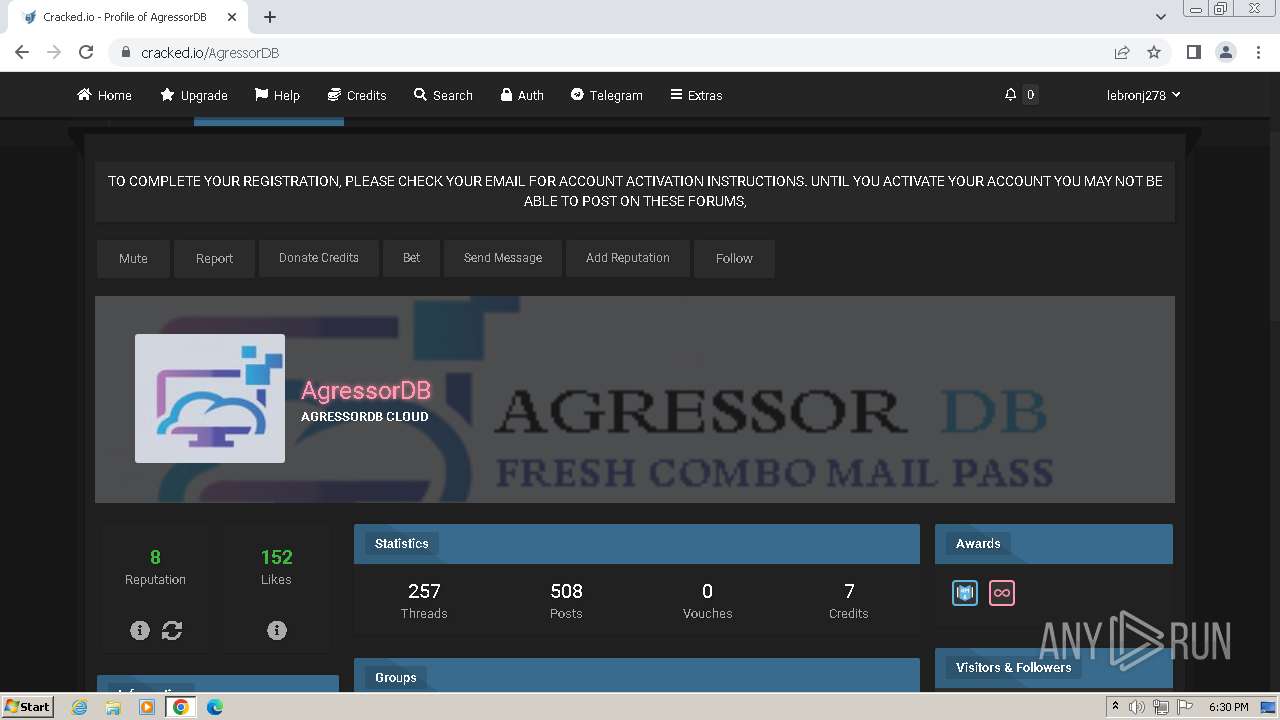Open the Help nav item
1280x720 pixels.
277,95
